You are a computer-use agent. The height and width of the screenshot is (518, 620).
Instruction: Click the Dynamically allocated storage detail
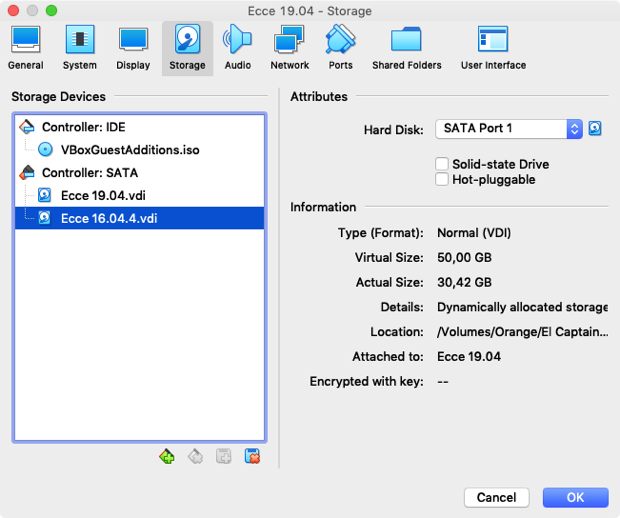pos(522,307)
